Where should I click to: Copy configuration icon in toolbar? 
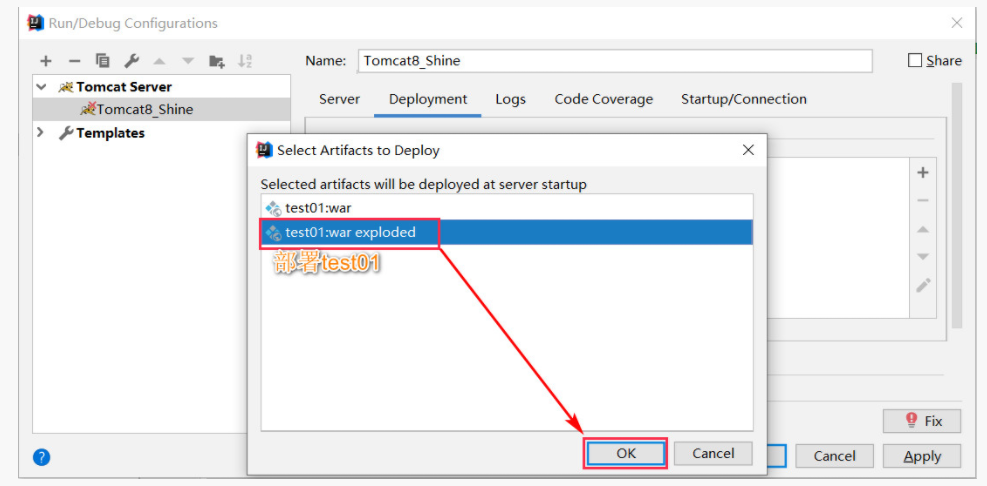(x=103, y=61)
